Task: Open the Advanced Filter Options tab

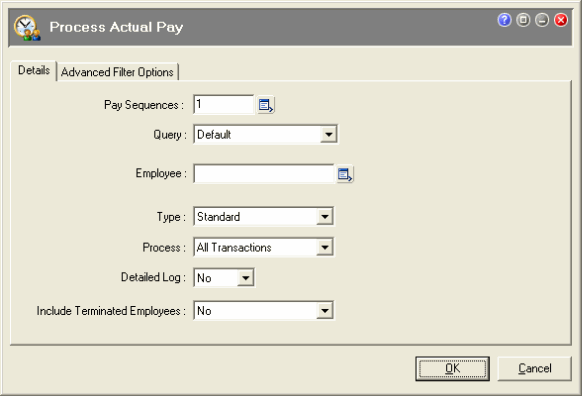Action: [x=117, y=72]
